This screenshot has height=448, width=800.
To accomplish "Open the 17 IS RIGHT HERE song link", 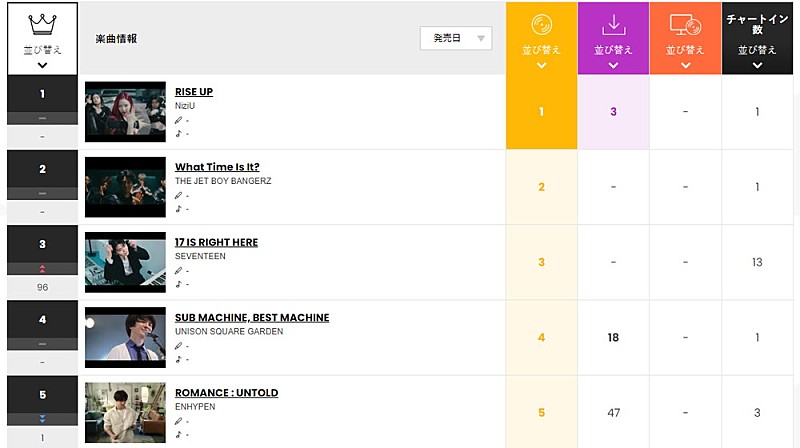I will point(216,242).
